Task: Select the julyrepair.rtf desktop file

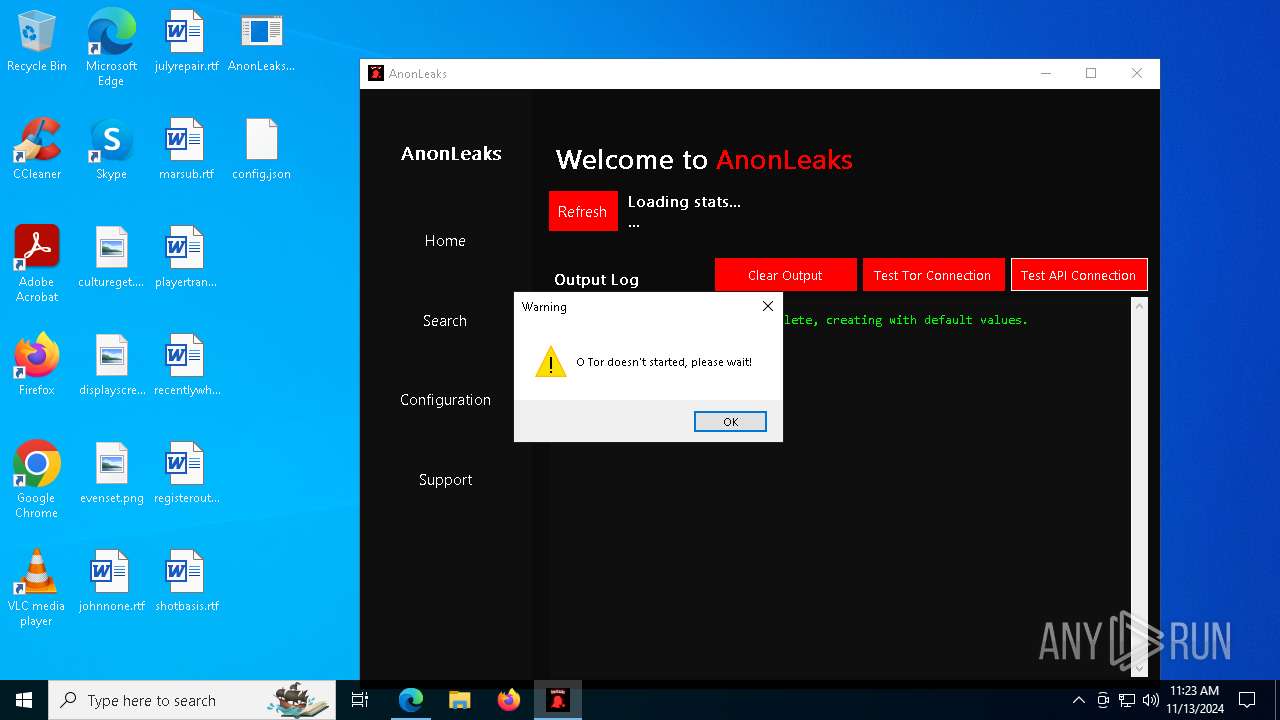Action: click(186, 42)
